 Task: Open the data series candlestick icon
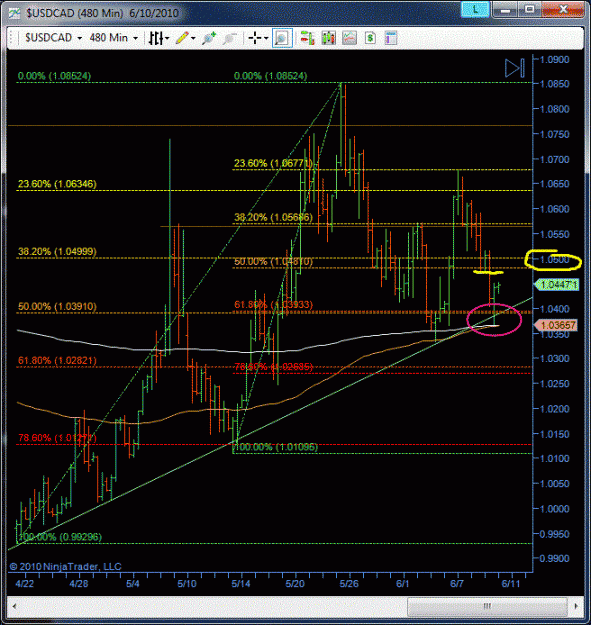coord(328,38)
